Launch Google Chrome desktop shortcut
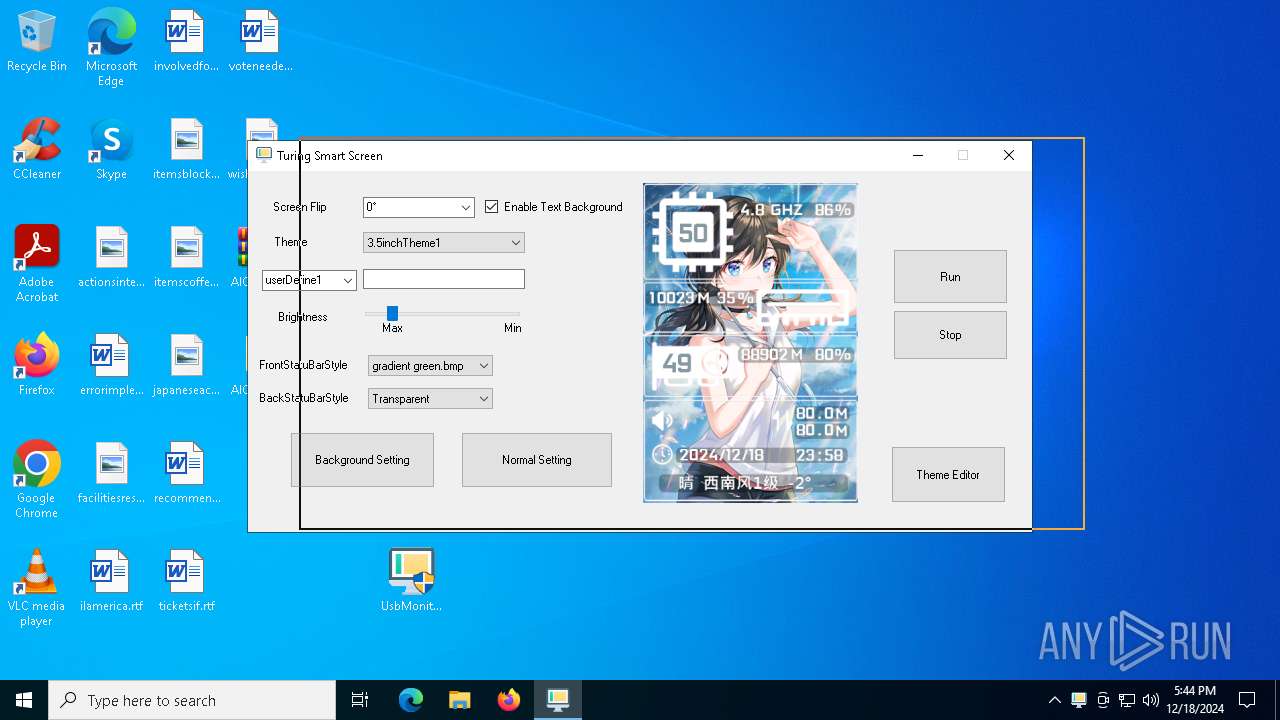Image resolution: width=1280 pixels, height=720 pixels. pyautogui.click(x=37, y=480)
